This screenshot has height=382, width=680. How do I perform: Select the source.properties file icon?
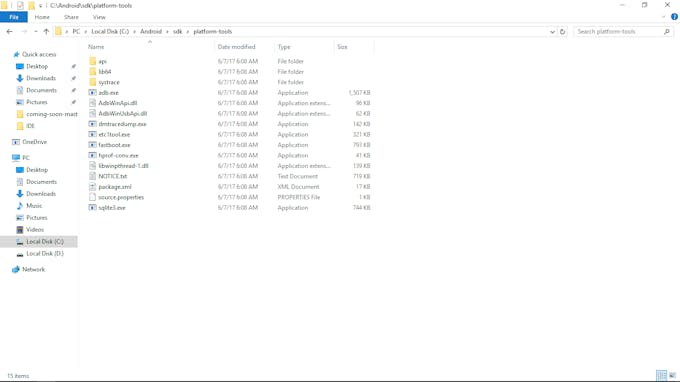click(x=92, y=197)
